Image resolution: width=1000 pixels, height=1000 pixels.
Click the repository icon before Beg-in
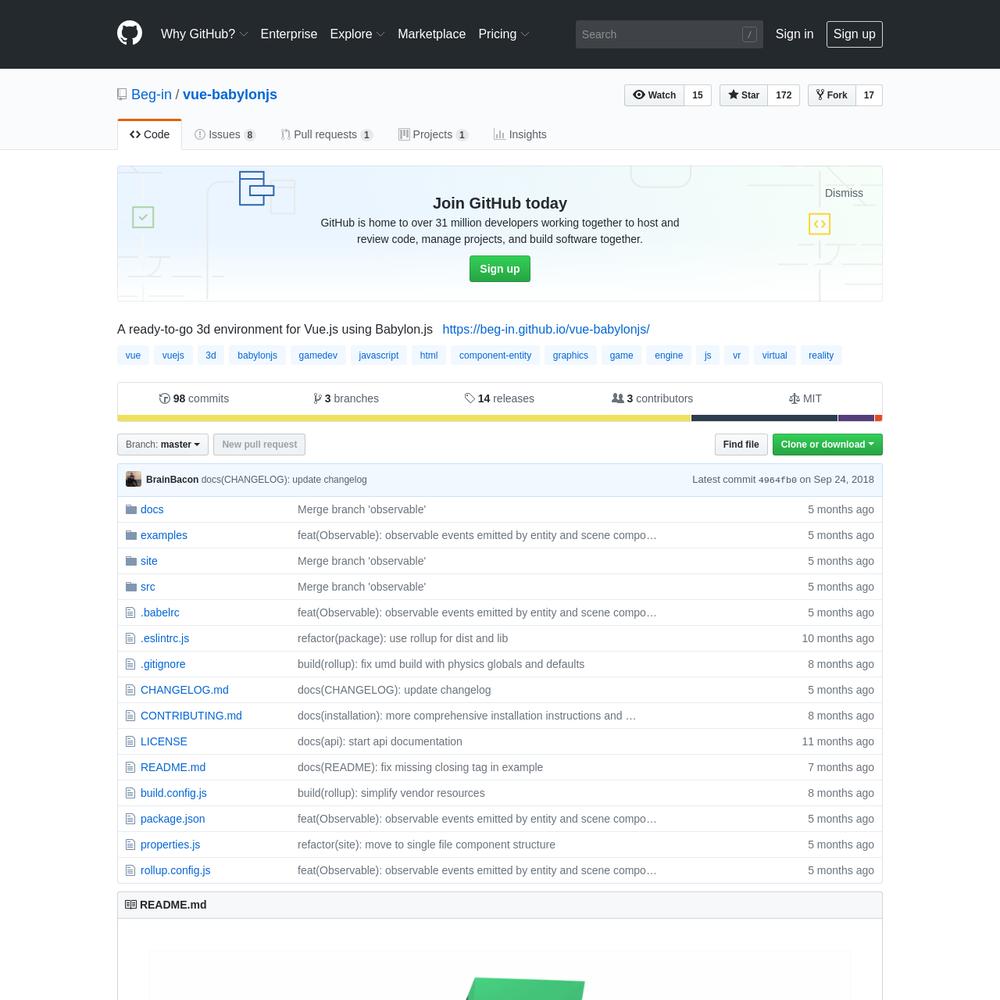(x=122, y=94)
